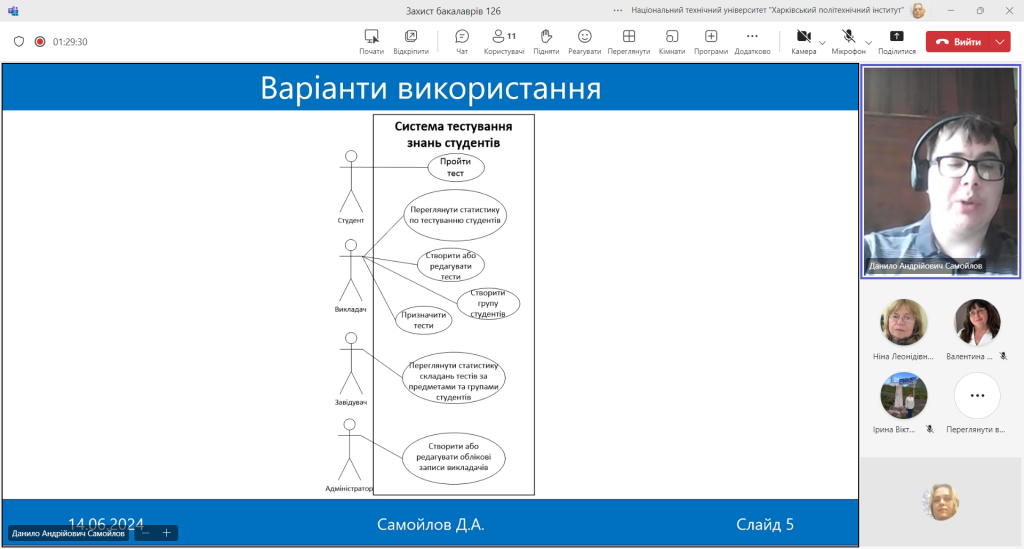Open the Реагувати reactions menu
Screen dimensions: 1024x549
tap(584, 42)
